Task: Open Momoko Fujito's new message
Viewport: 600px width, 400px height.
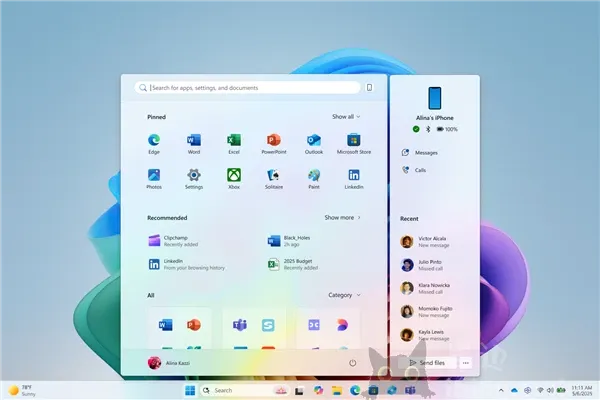Action: [426, 312]
